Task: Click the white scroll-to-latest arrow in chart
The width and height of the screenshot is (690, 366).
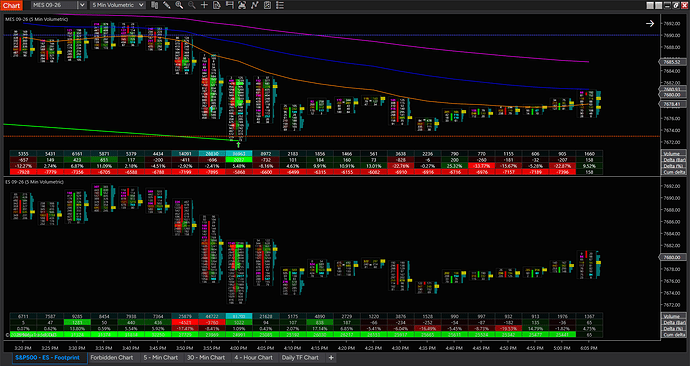Action: tap(650, 23)
